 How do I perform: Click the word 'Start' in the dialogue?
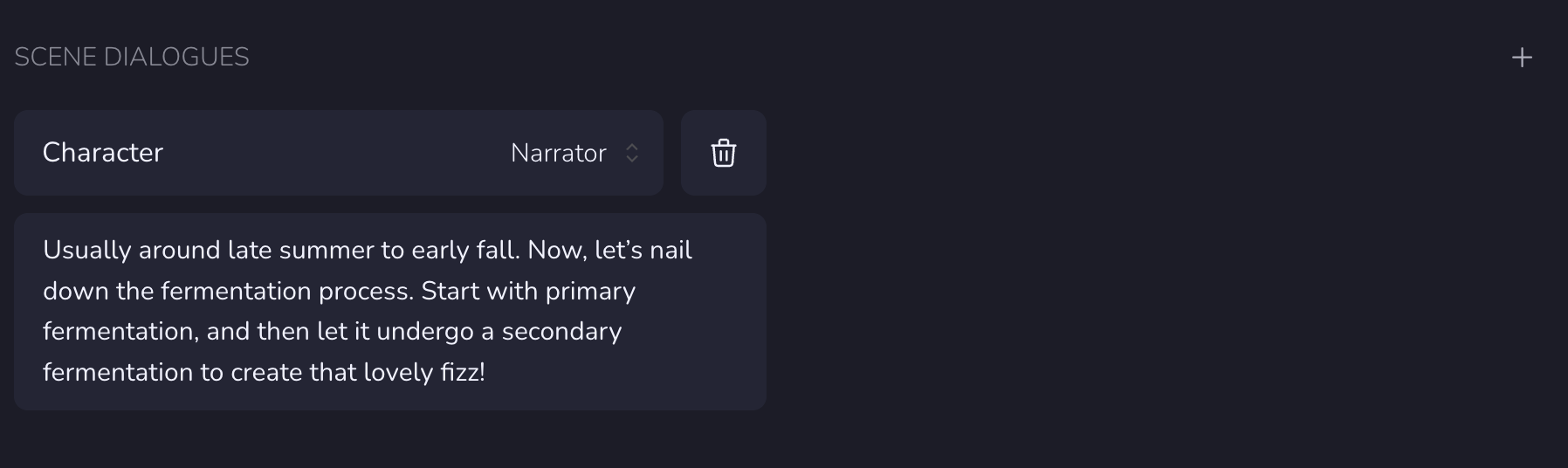(x=450, y=291)
